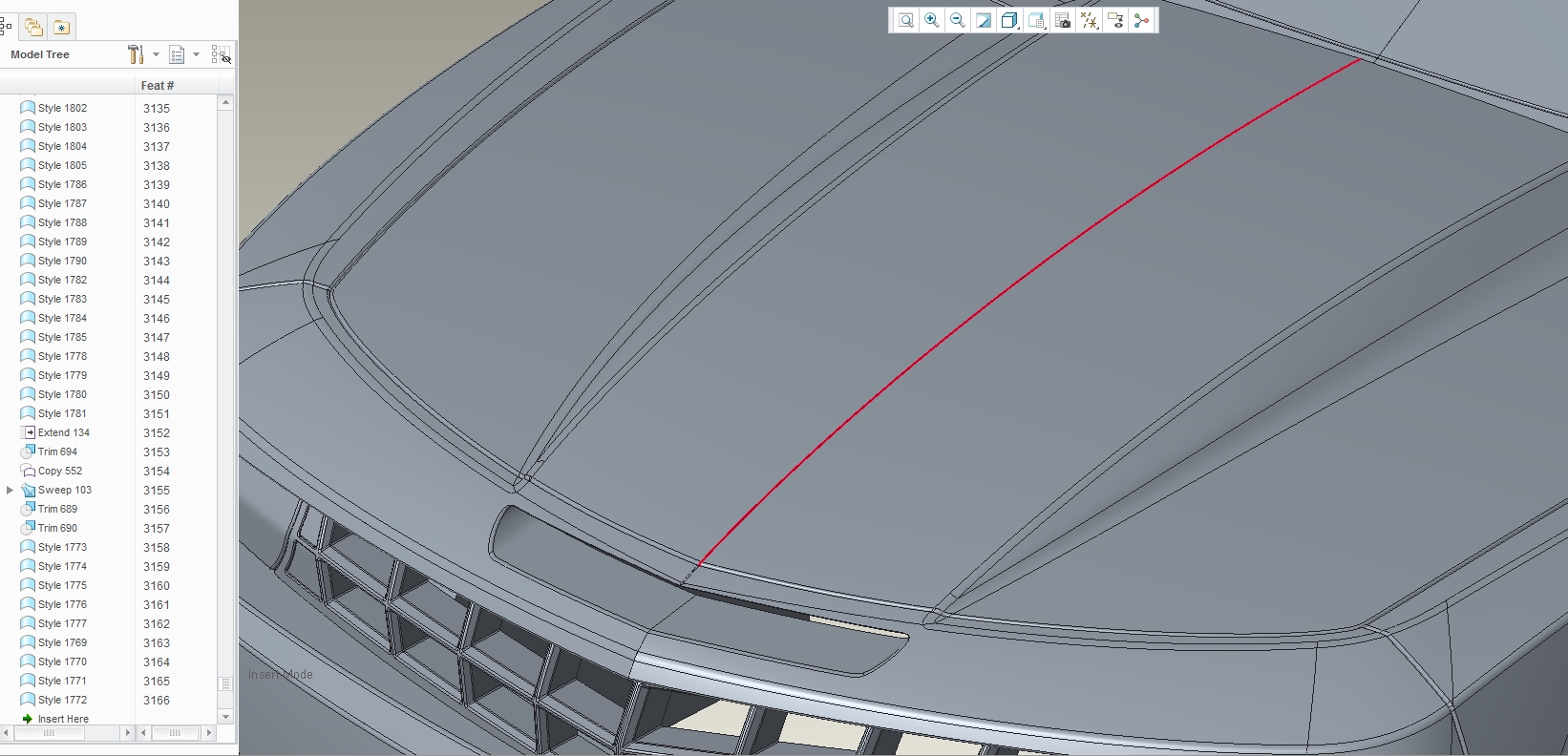Click the Style 1783 surface icon

pyautogui.click(x=28, y=299)
